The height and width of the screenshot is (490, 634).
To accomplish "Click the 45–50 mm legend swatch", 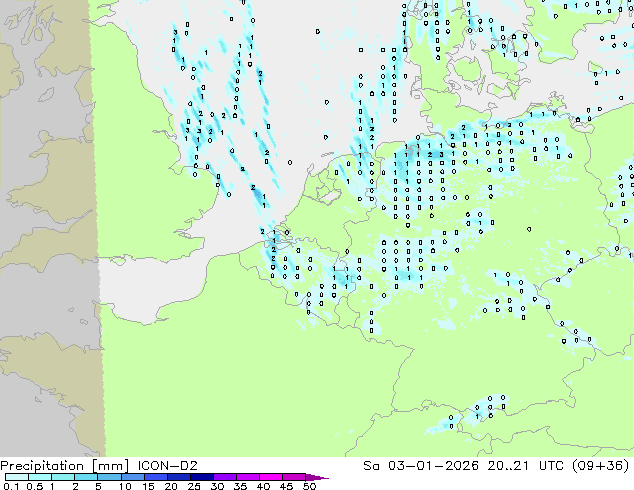I will [294, 477].
